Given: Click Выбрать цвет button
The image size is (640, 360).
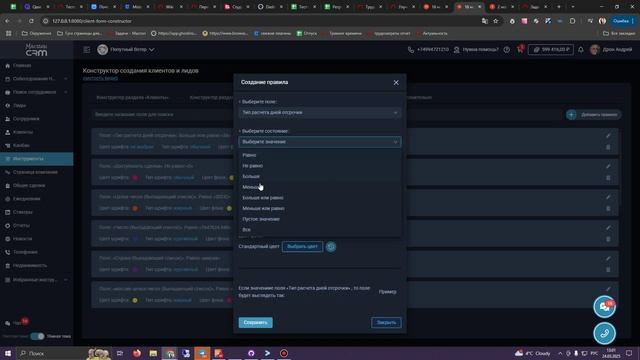Looking at the screenshot, I should pos(302,247).
